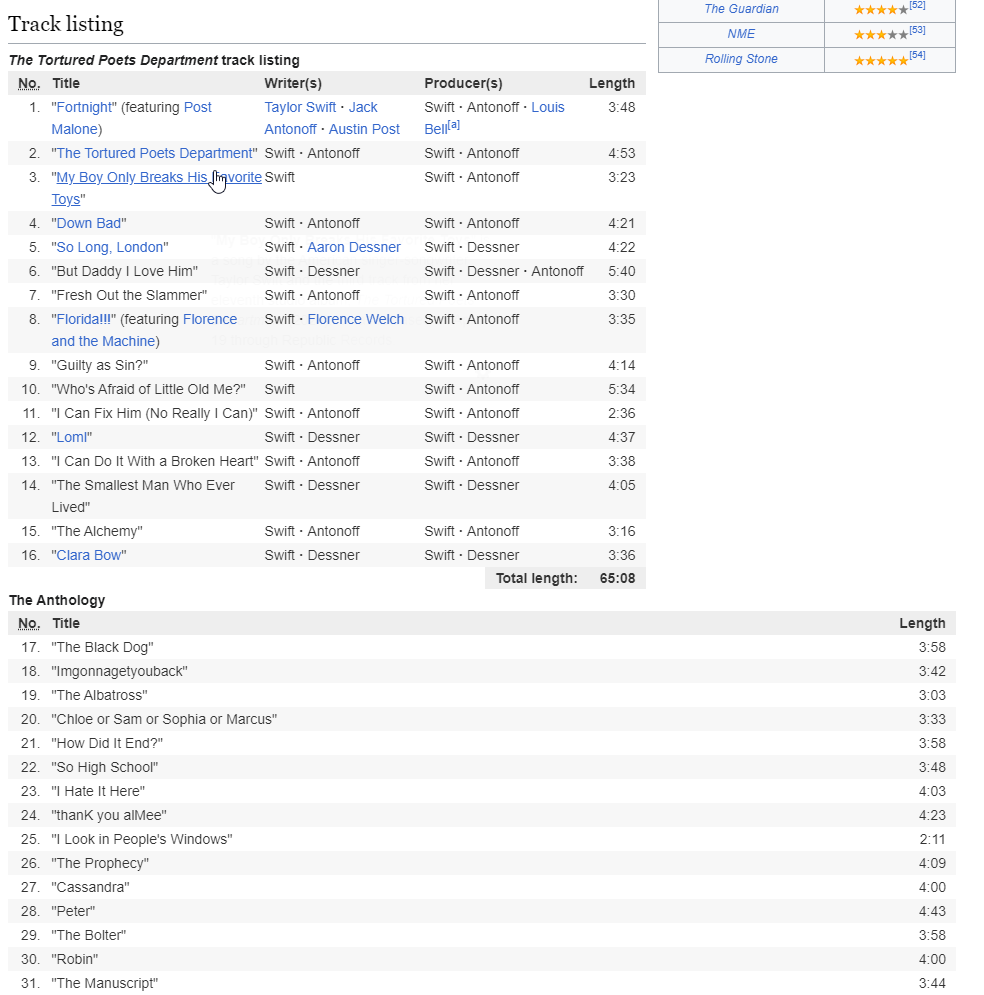The width and height of the screenshot is (984, 995).
Task: Click the NME three-star rating icon
Action: [881, 35]
